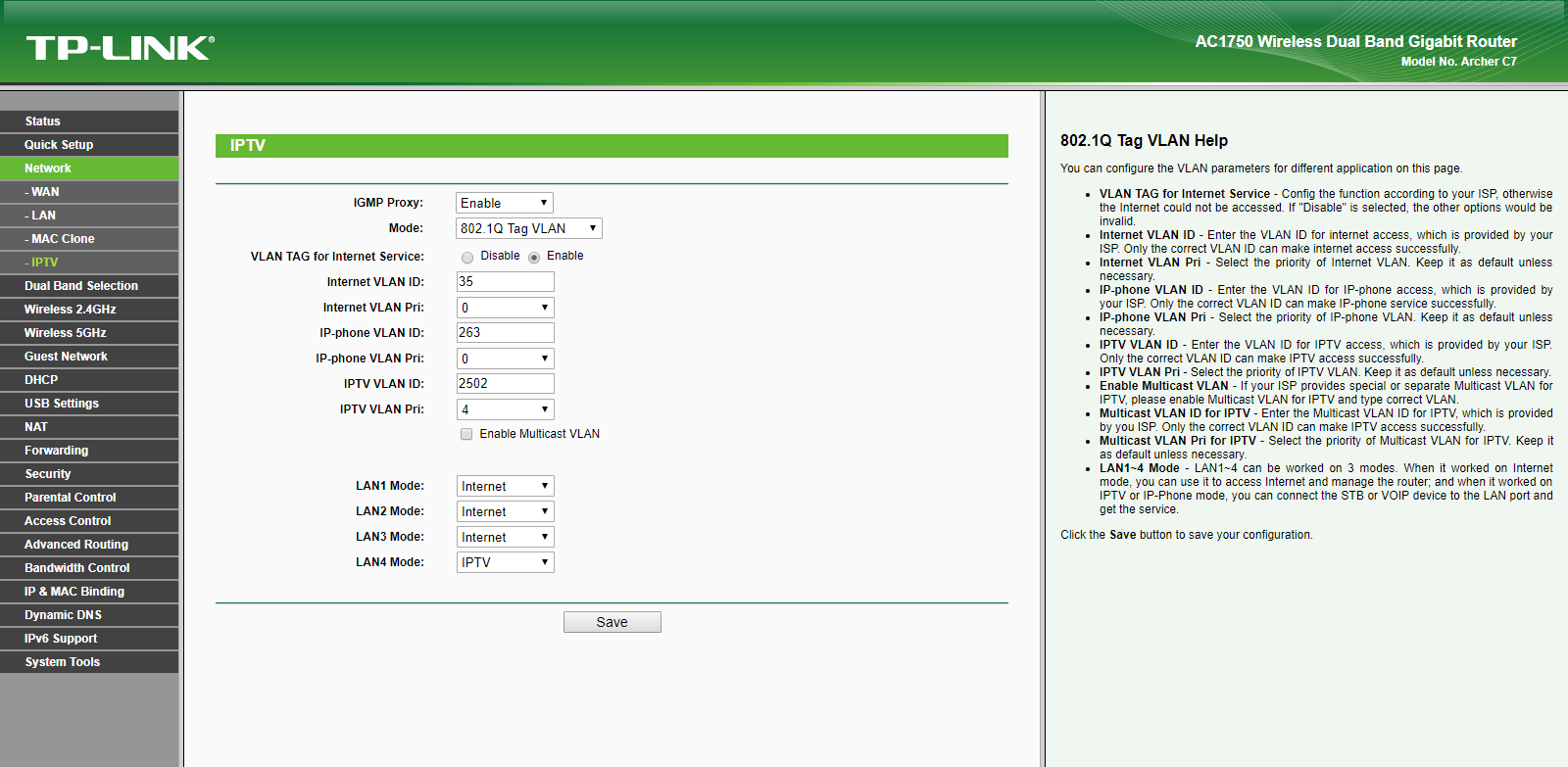Open USB Settings in sidebar
The width and height of the screenshot is (1568, 767).
click(x=89, y=404)
